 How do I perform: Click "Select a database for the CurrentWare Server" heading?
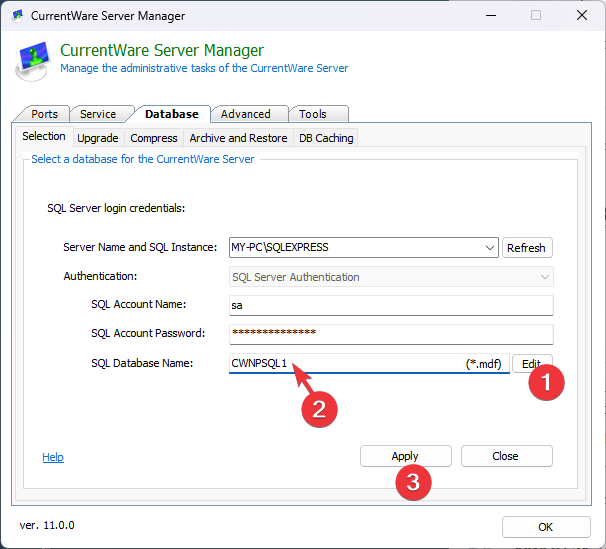click(143, 159)
